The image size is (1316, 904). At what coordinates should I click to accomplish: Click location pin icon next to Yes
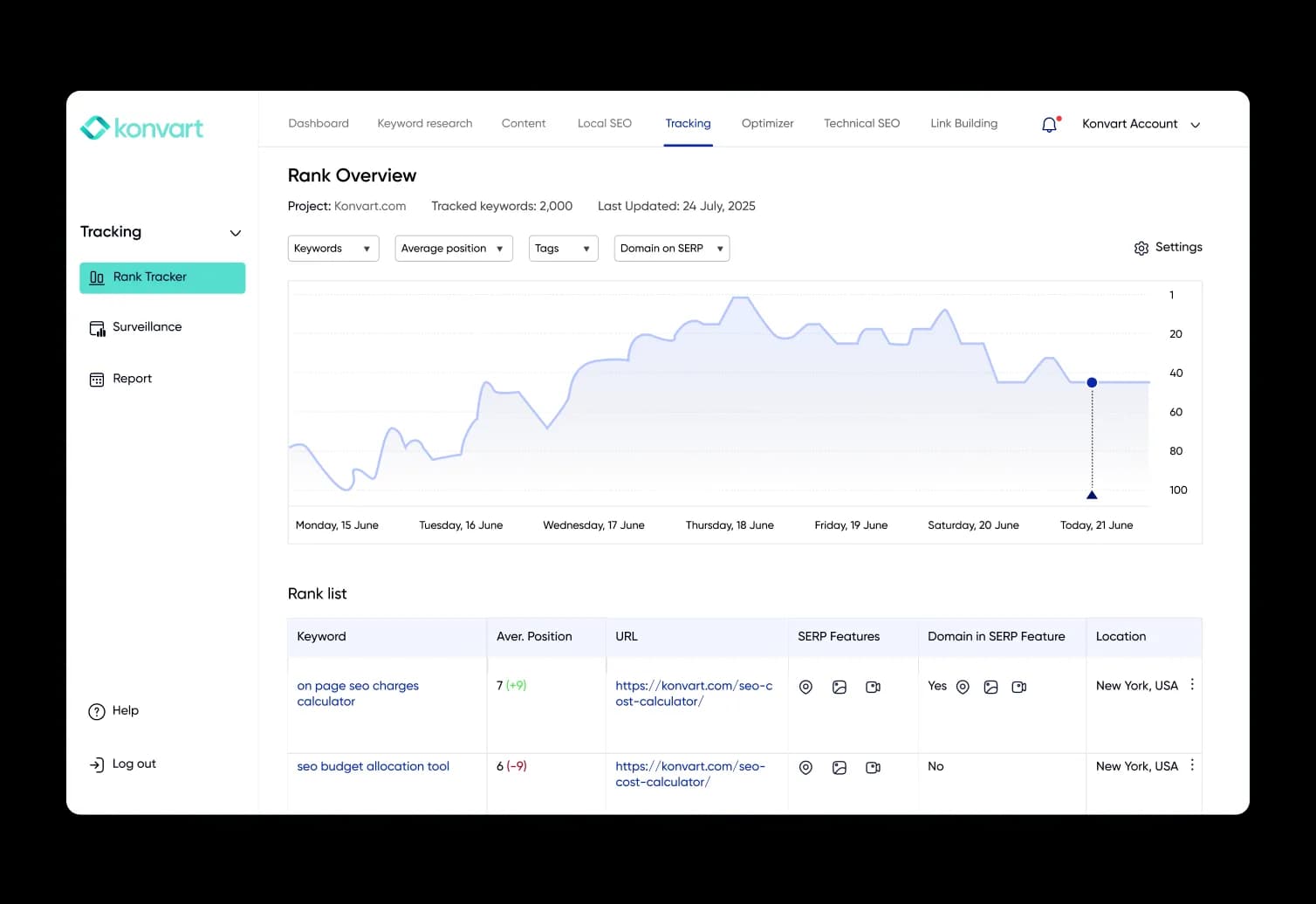(963, 688)
